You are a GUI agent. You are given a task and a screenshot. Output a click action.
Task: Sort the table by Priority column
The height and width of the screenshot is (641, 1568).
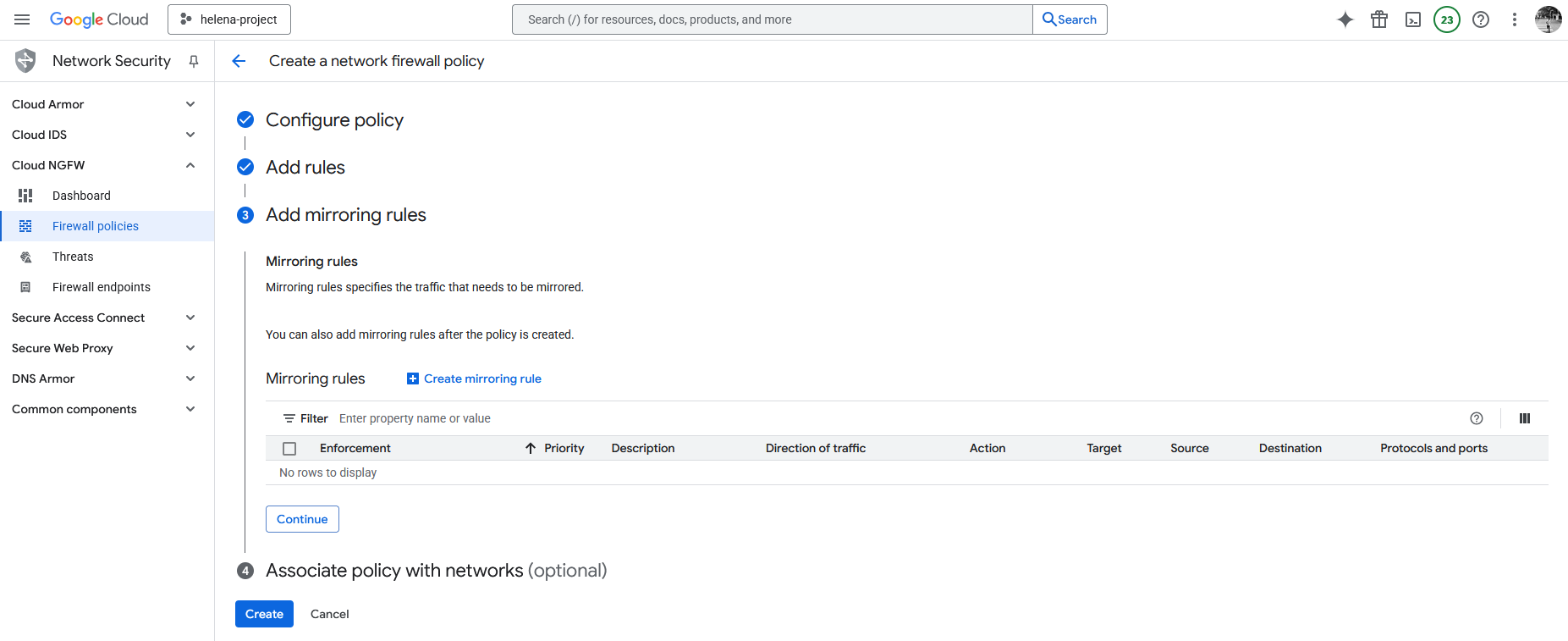(x=564, y=448)
